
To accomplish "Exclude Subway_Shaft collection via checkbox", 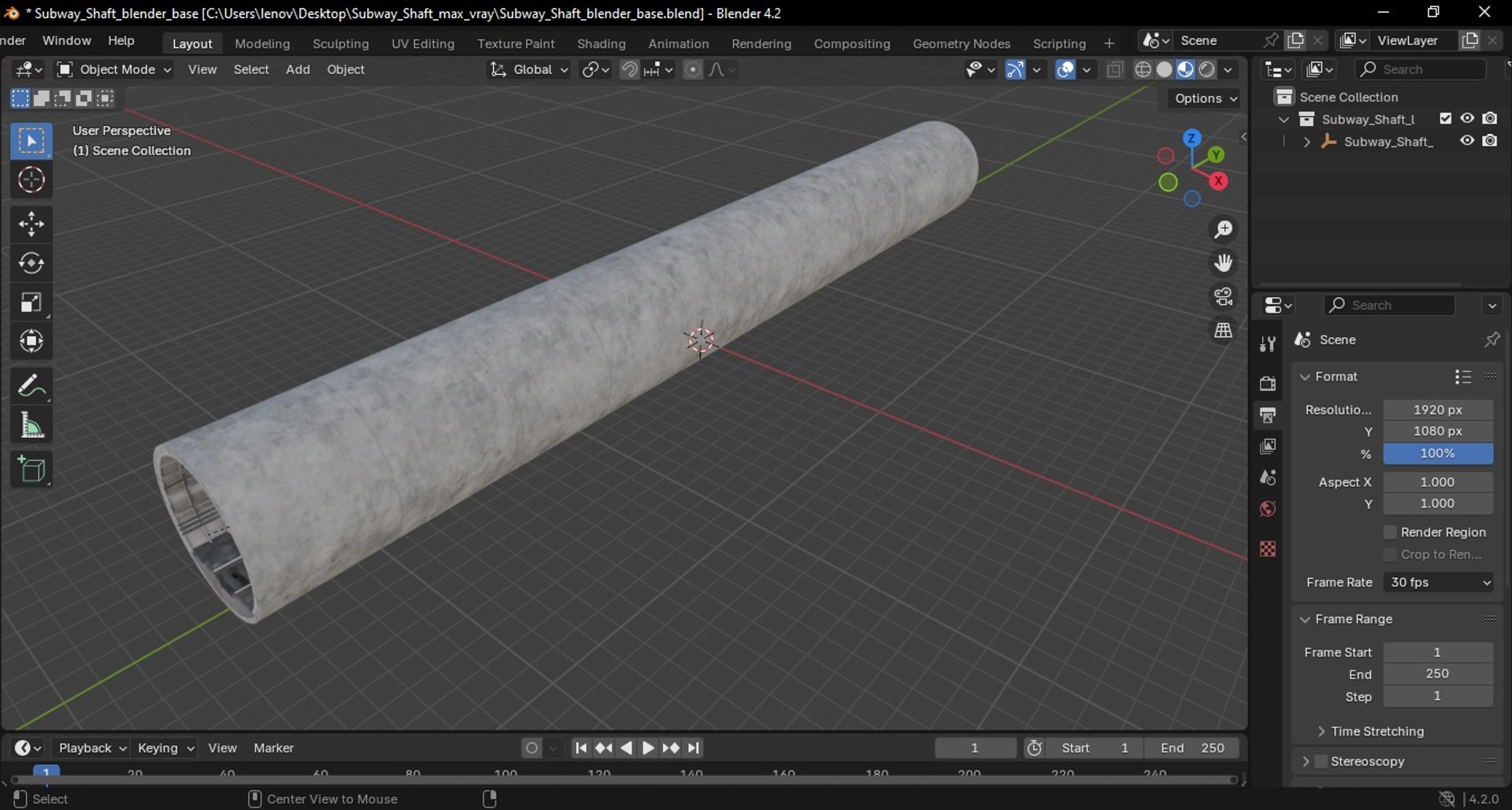I will tap(1445, 119).
